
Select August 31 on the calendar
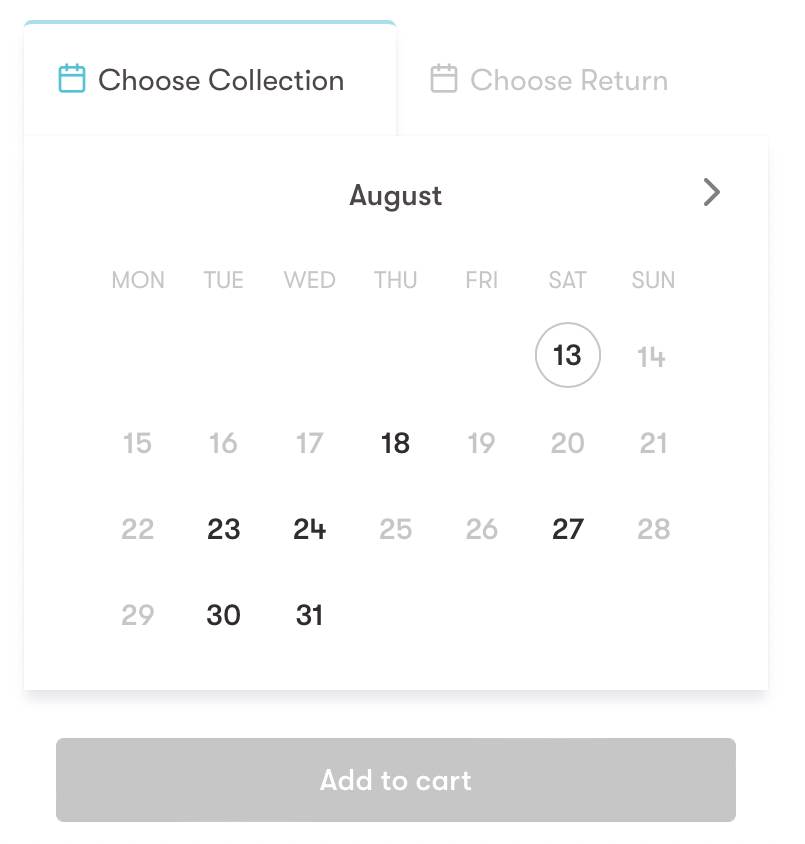(309, 615)
